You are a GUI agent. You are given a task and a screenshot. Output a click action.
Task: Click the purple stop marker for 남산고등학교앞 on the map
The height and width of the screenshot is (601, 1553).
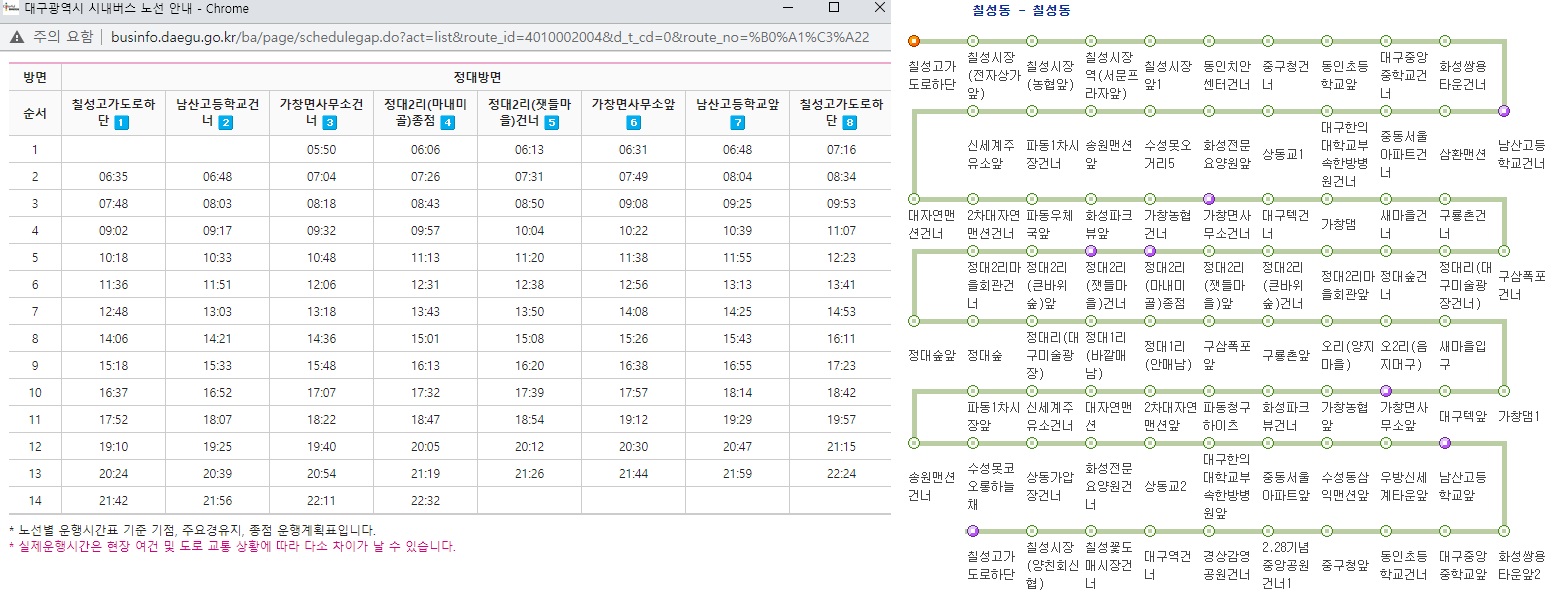pos(1445,442)
